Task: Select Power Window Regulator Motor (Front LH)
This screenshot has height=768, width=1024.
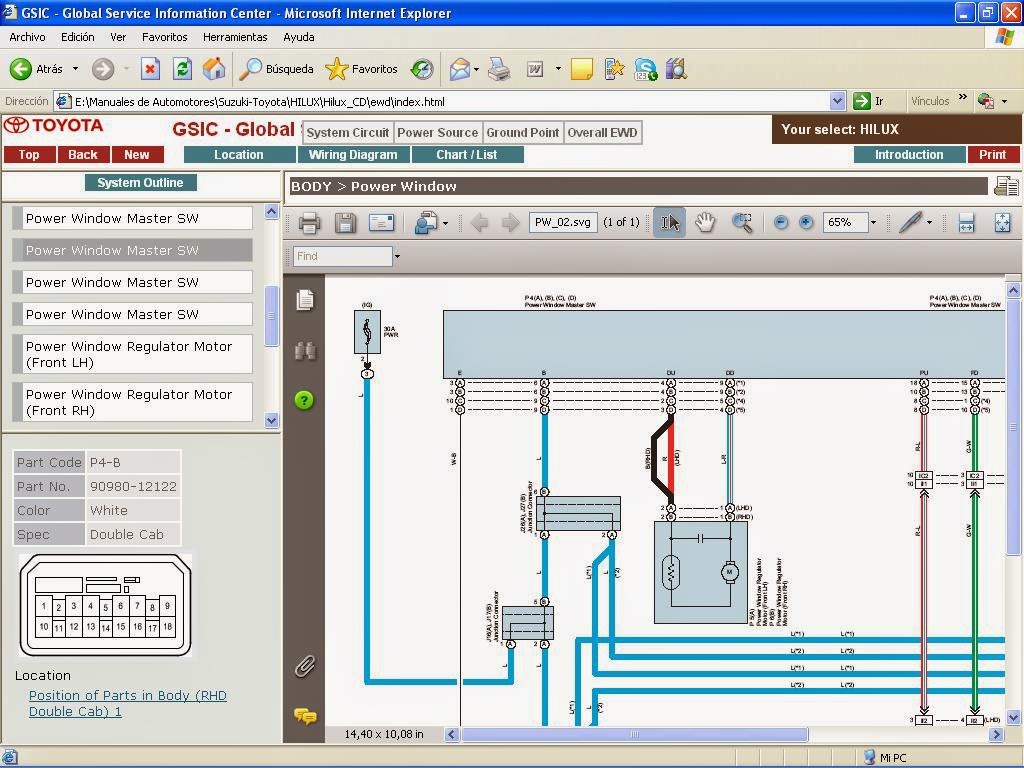Action: (x=134, y=354)
